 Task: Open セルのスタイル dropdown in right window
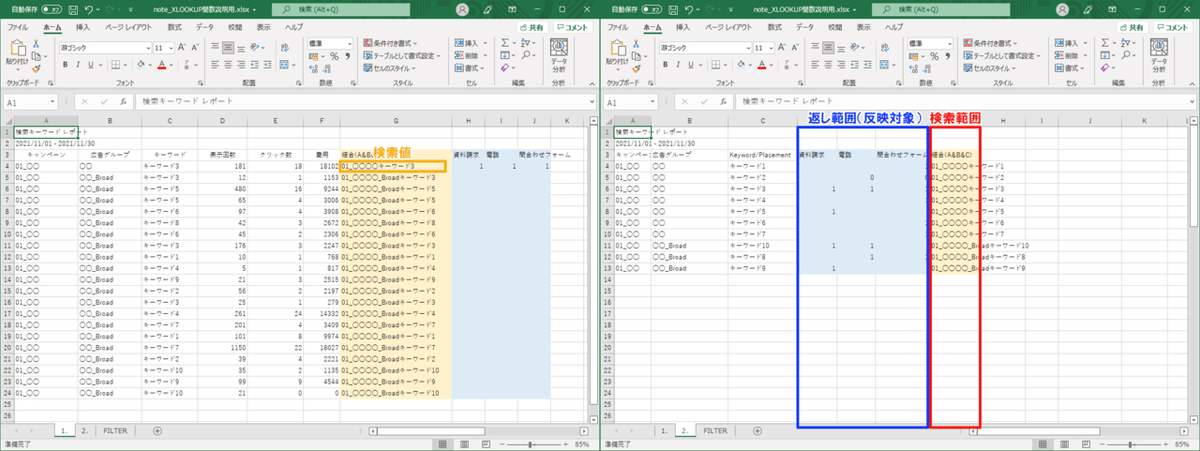coord(990,68)
